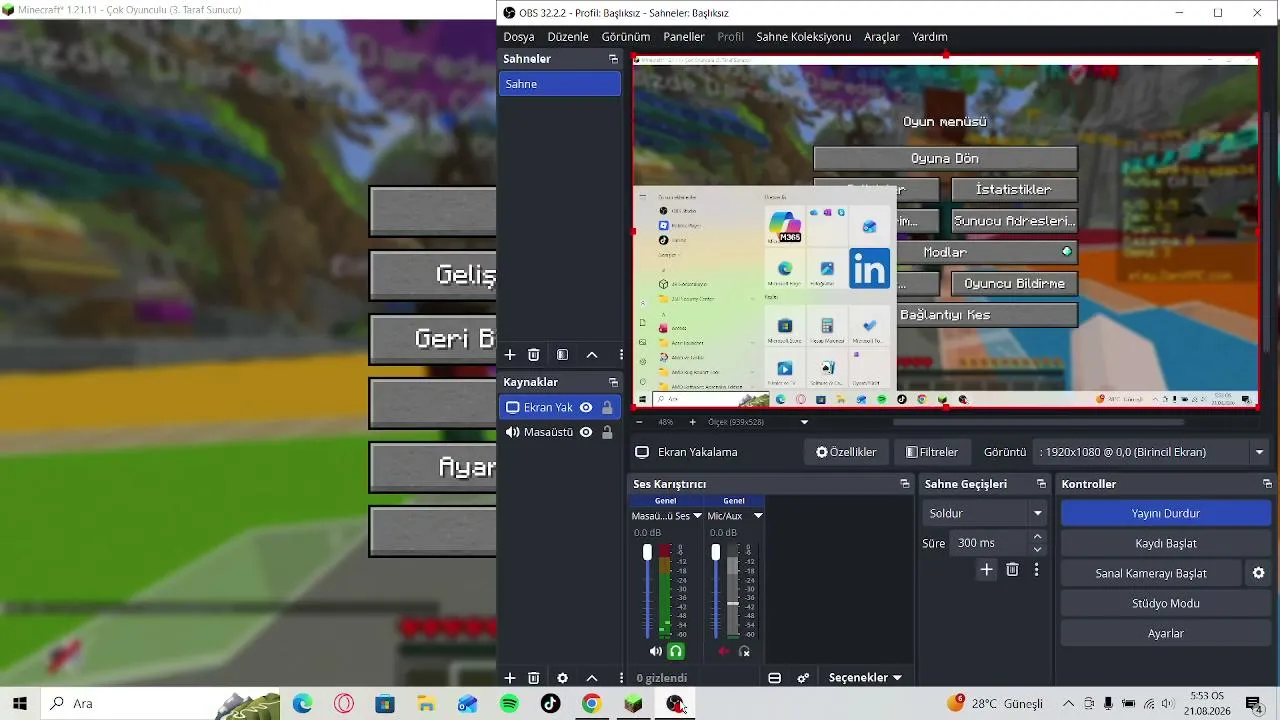This screenshot has height=720, width=1280.
Task: Open source Filtreler button
Action: (932, 452)
